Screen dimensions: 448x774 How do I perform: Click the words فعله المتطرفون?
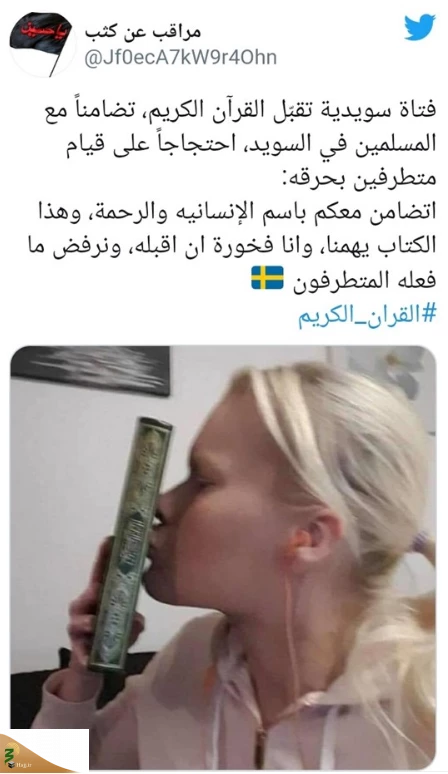click(364, 280)
